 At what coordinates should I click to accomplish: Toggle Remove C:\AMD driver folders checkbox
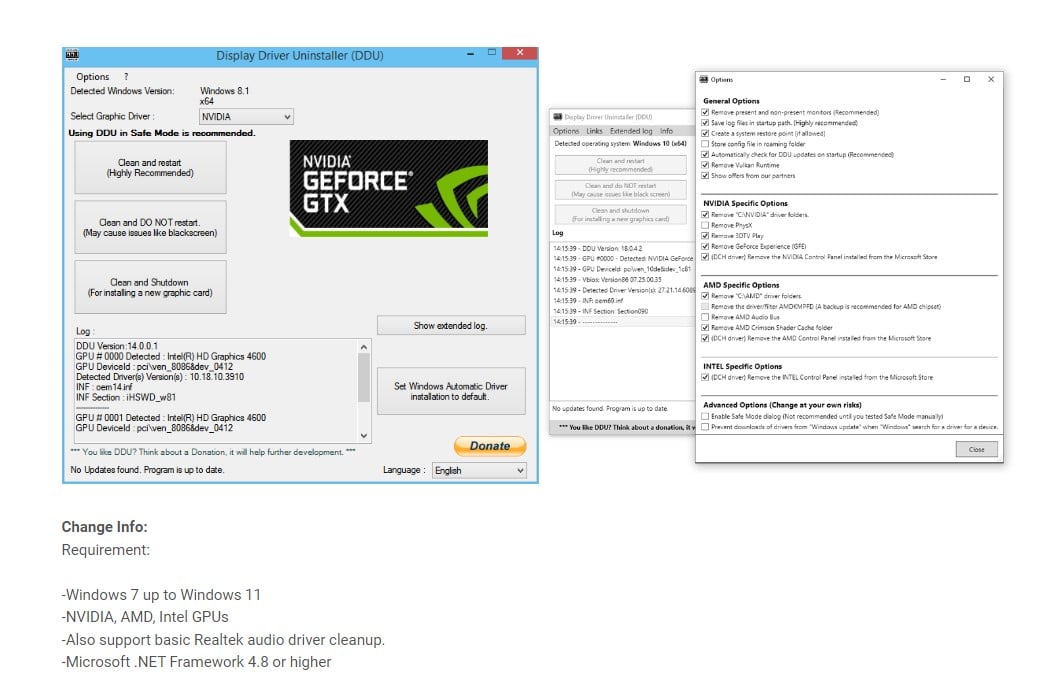point(705,296)
